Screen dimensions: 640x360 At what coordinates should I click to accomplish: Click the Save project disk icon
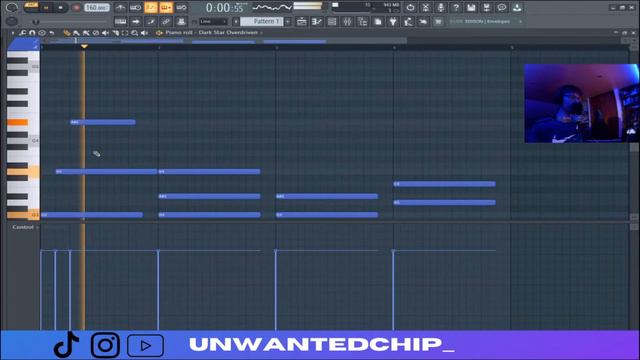coord(471,7)
